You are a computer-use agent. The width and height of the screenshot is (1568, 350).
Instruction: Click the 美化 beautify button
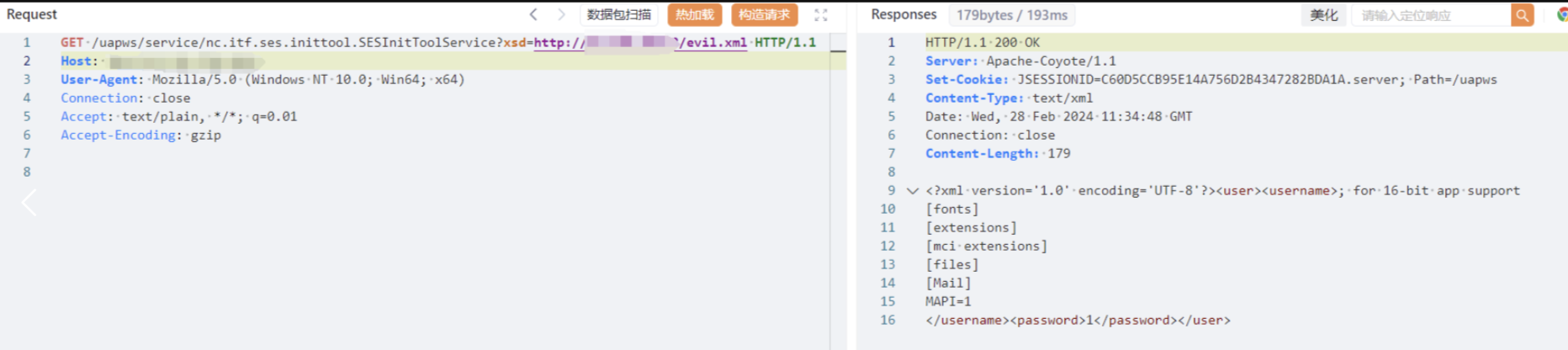point(1323,15)
